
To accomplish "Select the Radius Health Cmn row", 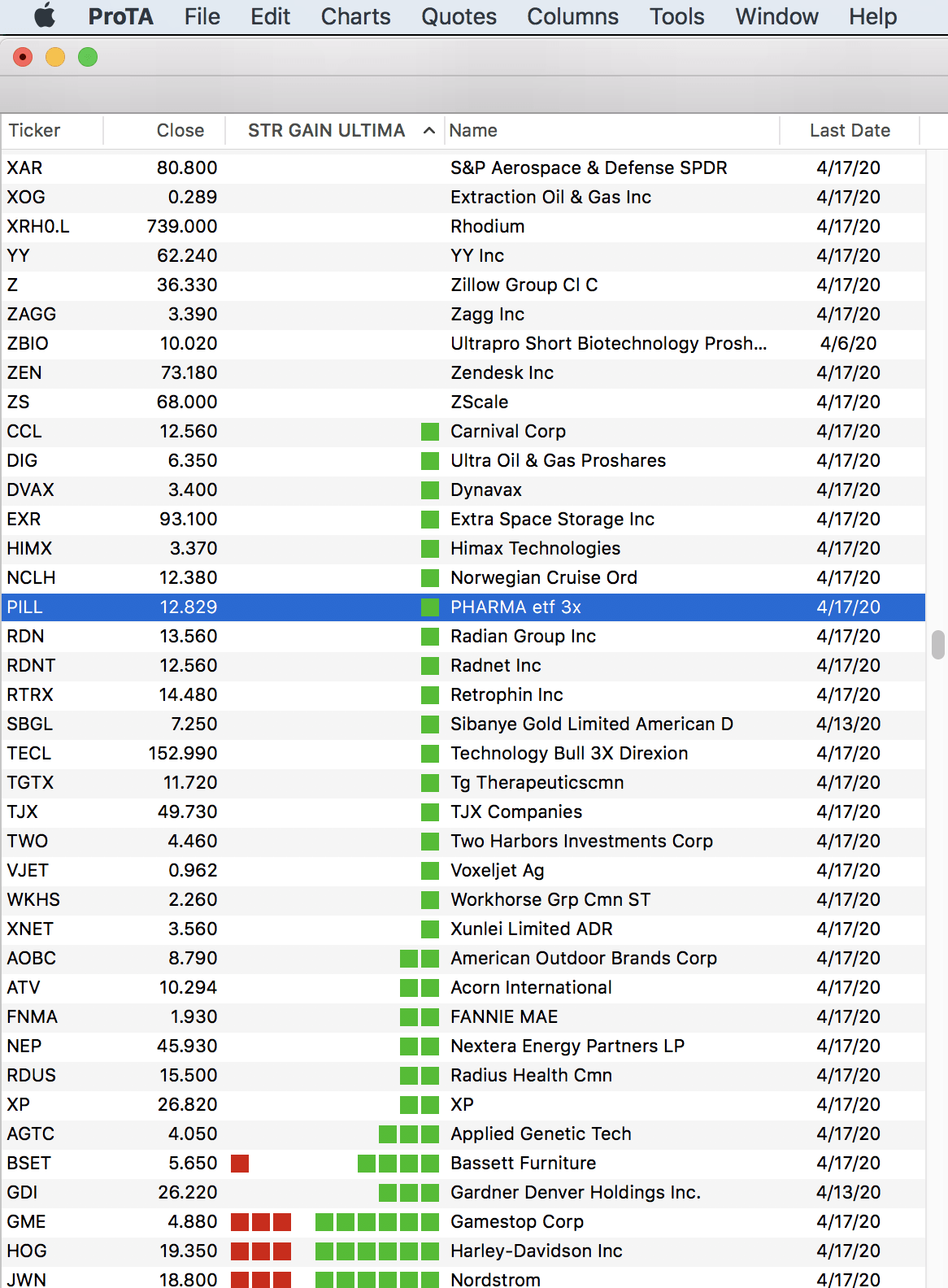I will [463, 1075].
